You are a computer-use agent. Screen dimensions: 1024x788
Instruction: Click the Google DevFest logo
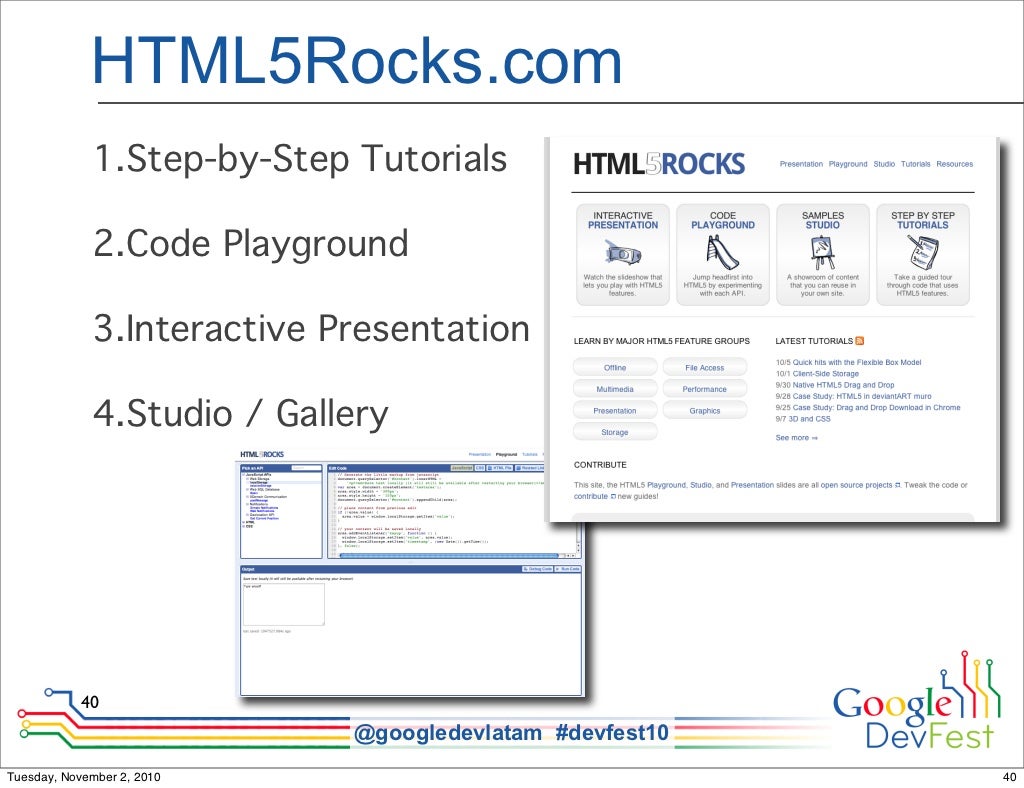point(916,702)
